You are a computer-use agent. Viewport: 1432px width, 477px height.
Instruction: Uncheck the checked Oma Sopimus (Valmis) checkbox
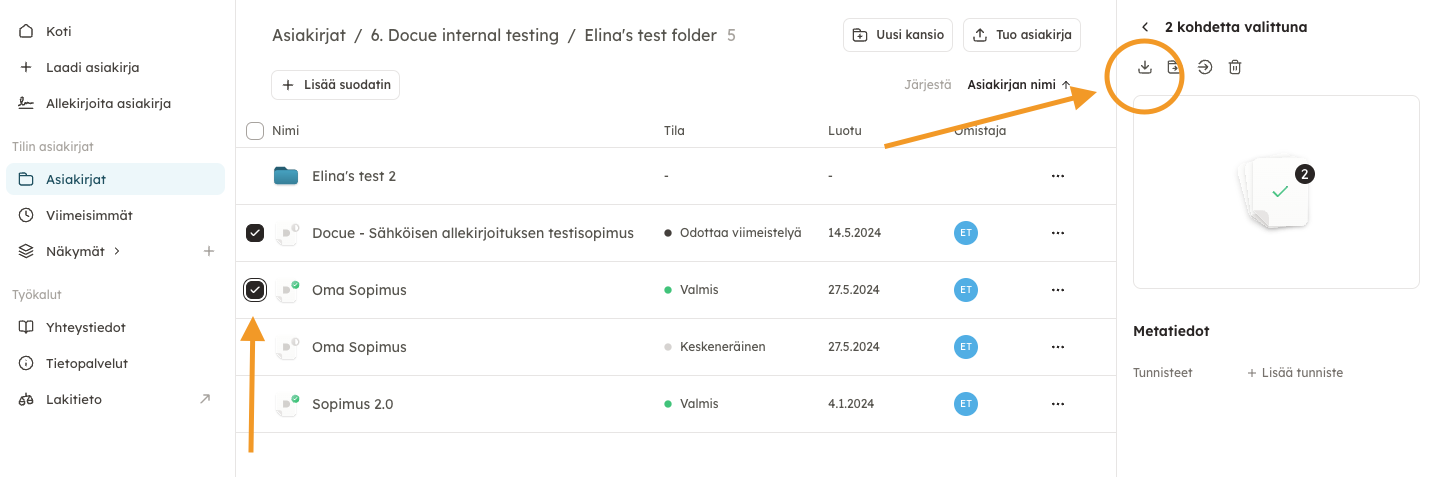pos(255,290)
